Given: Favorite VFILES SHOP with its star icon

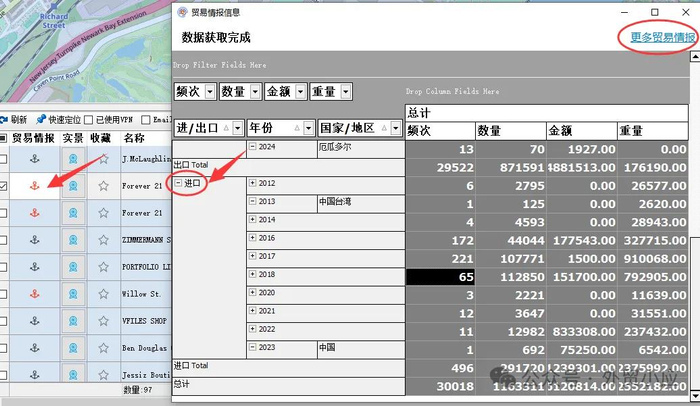Looking at the screenshot, I should (104, 321).
